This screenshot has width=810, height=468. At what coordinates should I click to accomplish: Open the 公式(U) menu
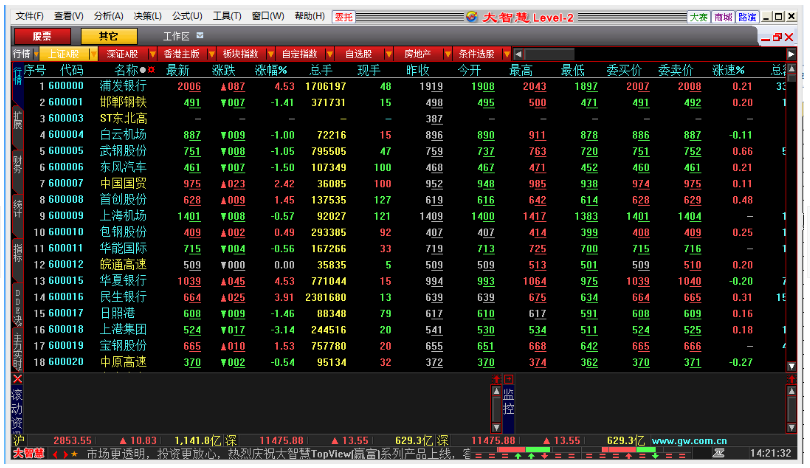coord(187,17)
